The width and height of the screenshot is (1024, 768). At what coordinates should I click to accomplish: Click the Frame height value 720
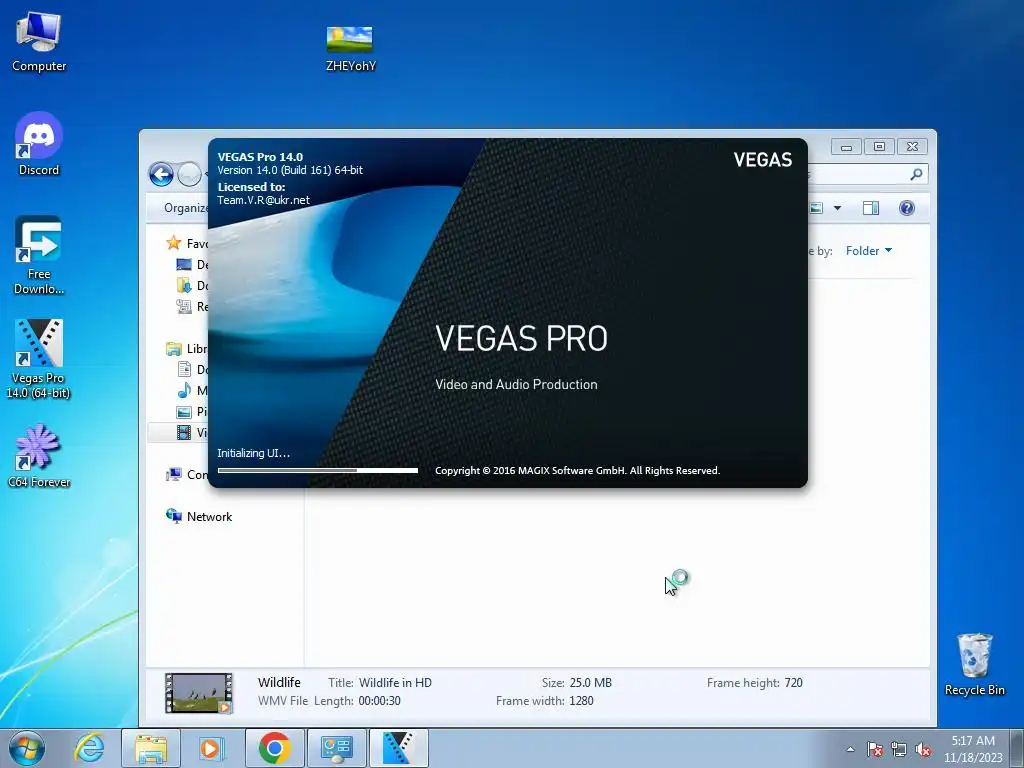[x=793, y=683]
